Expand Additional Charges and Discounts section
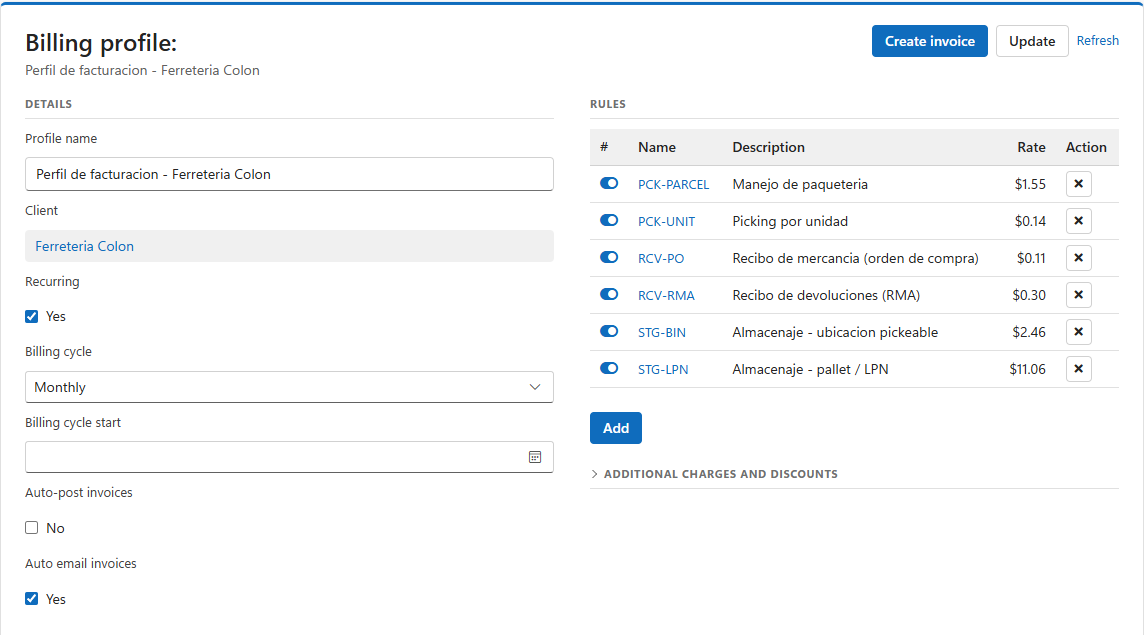Screen dimensions: 1144x635 (714, 474)
